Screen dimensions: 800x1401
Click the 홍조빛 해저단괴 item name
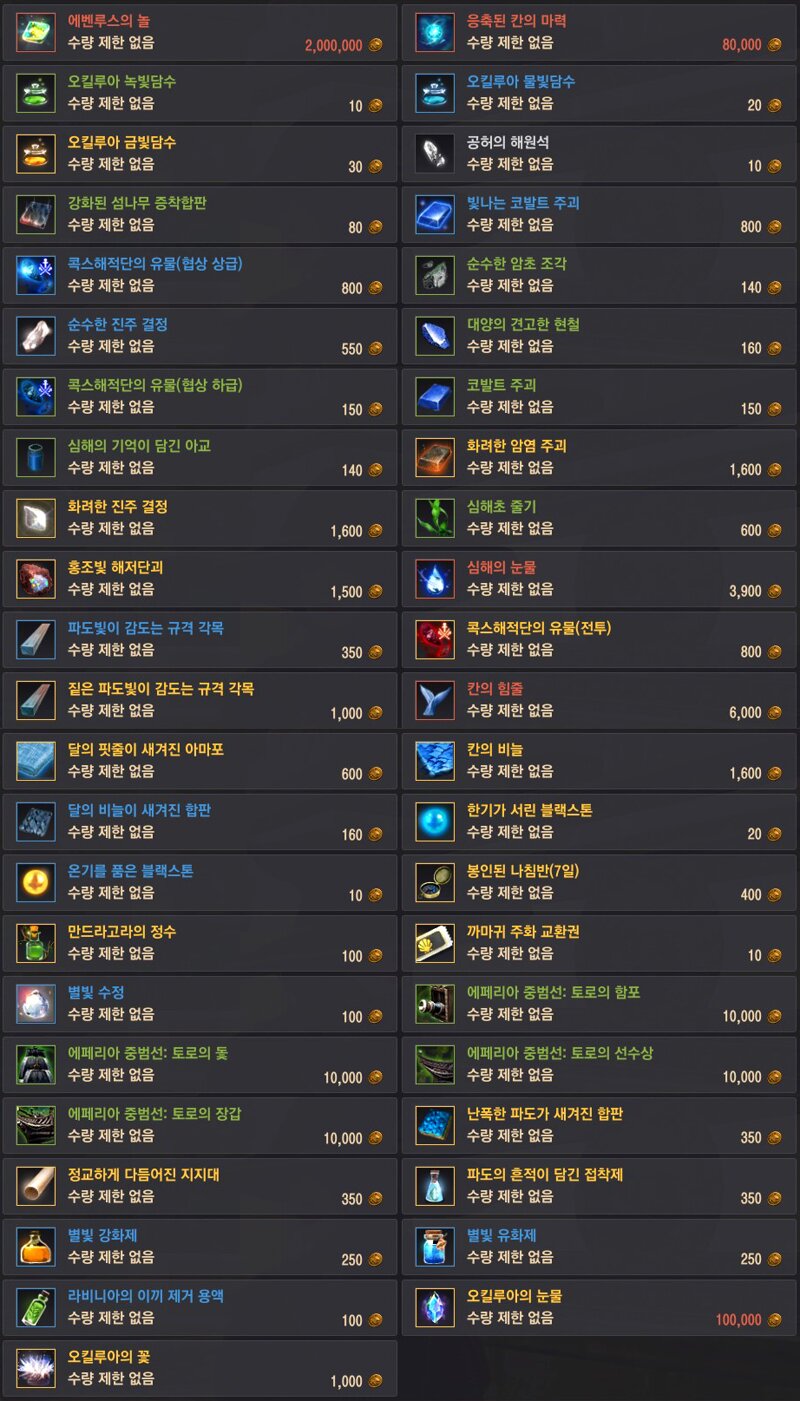point(115,567)
